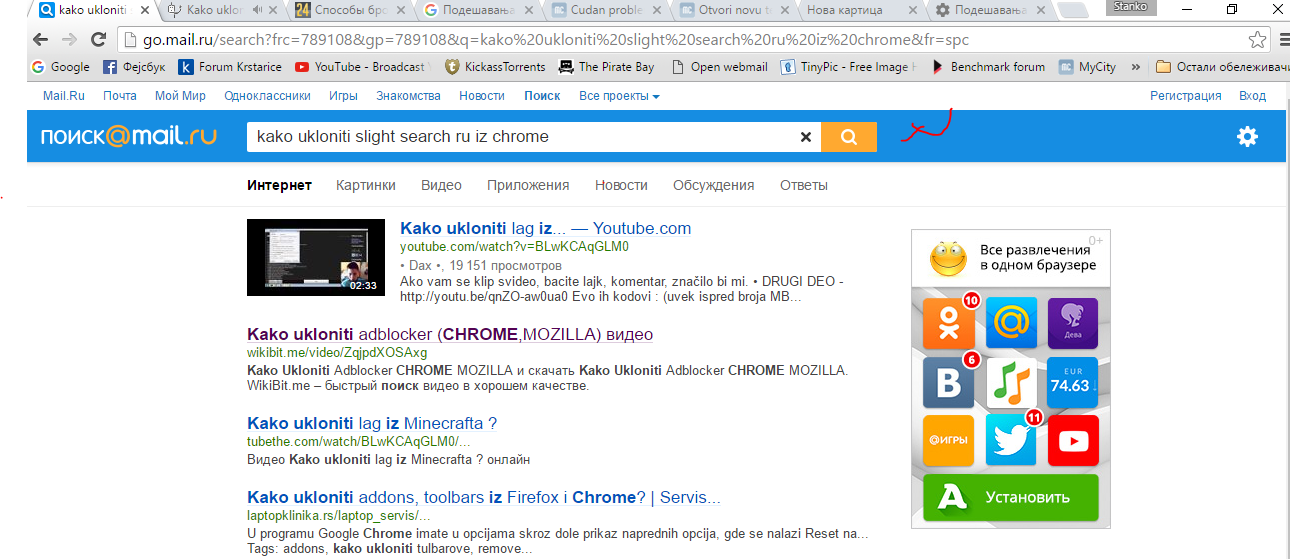The width and height of the screenshot is (1290, 559).
Task: Open The Pirate Bay bookmark
Action: pyautogui.click(x=606, y=67)
